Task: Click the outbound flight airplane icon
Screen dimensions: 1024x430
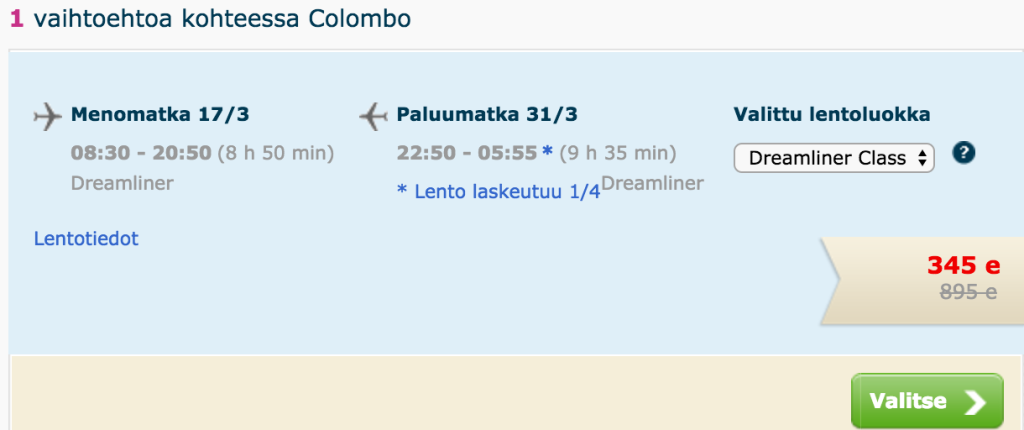Action: point(47,116)
